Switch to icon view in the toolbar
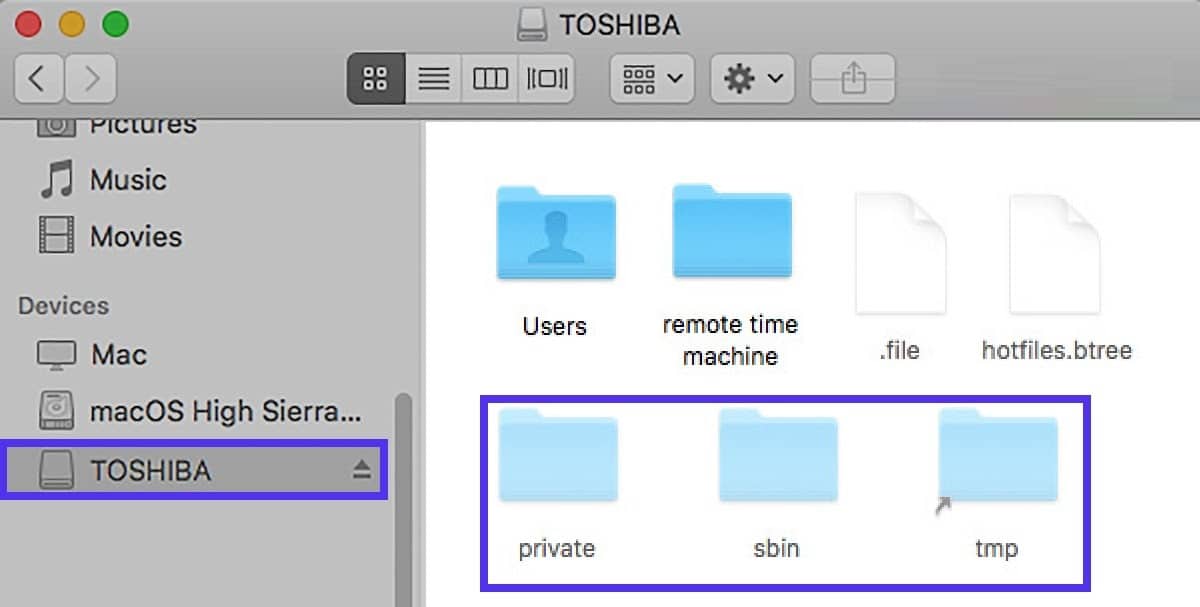Viewport: 1200px width, 607px height. (x=374, y=78)
